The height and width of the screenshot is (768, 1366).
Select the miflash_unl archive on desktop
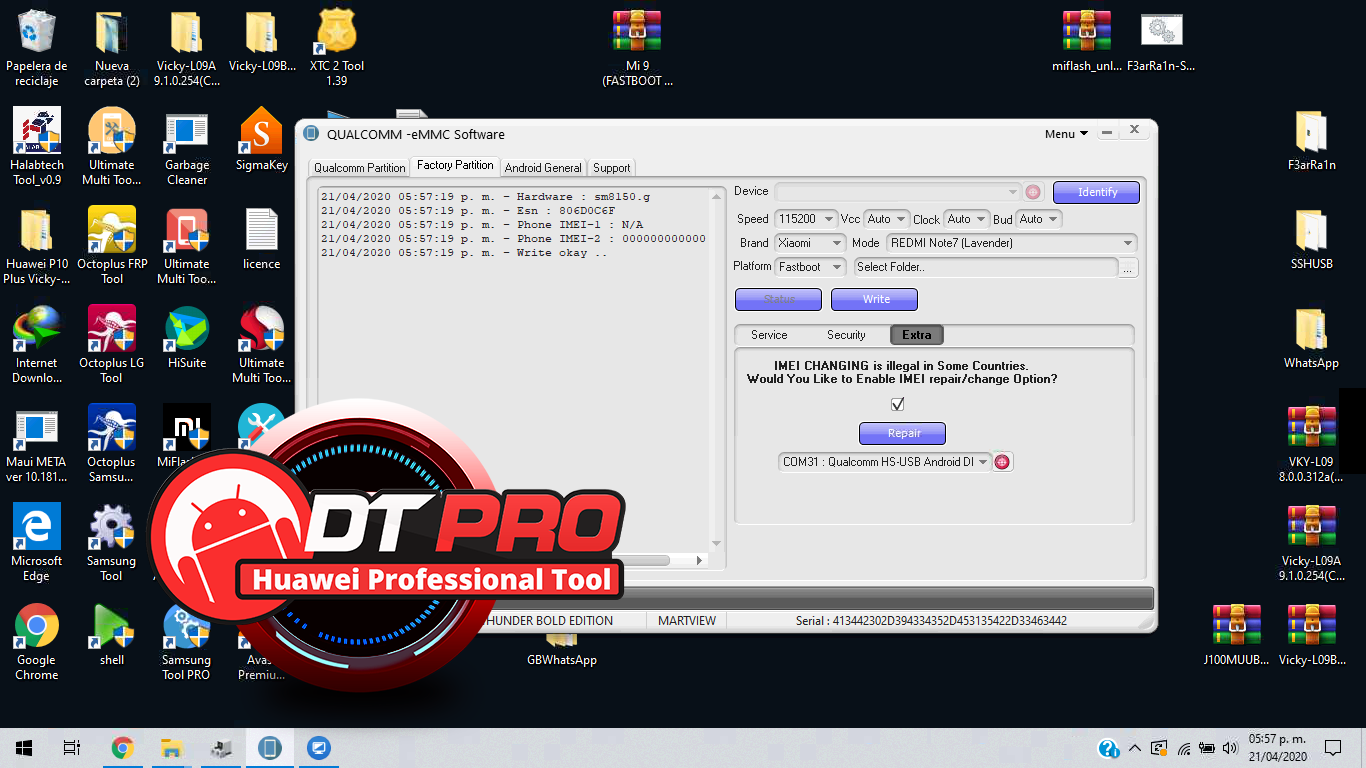tap(1087, 42)
